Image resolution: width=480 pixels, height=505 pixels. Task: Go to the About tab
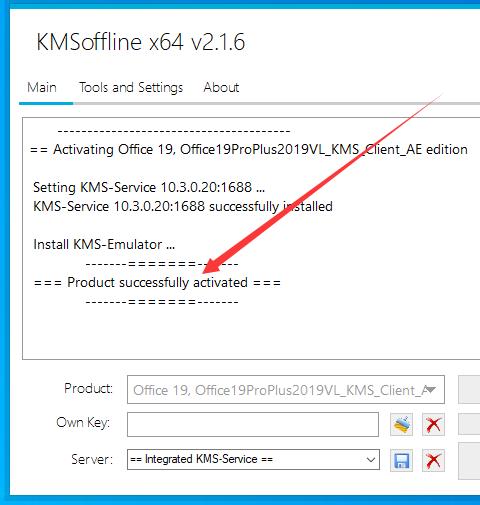(x=221, y=87)
